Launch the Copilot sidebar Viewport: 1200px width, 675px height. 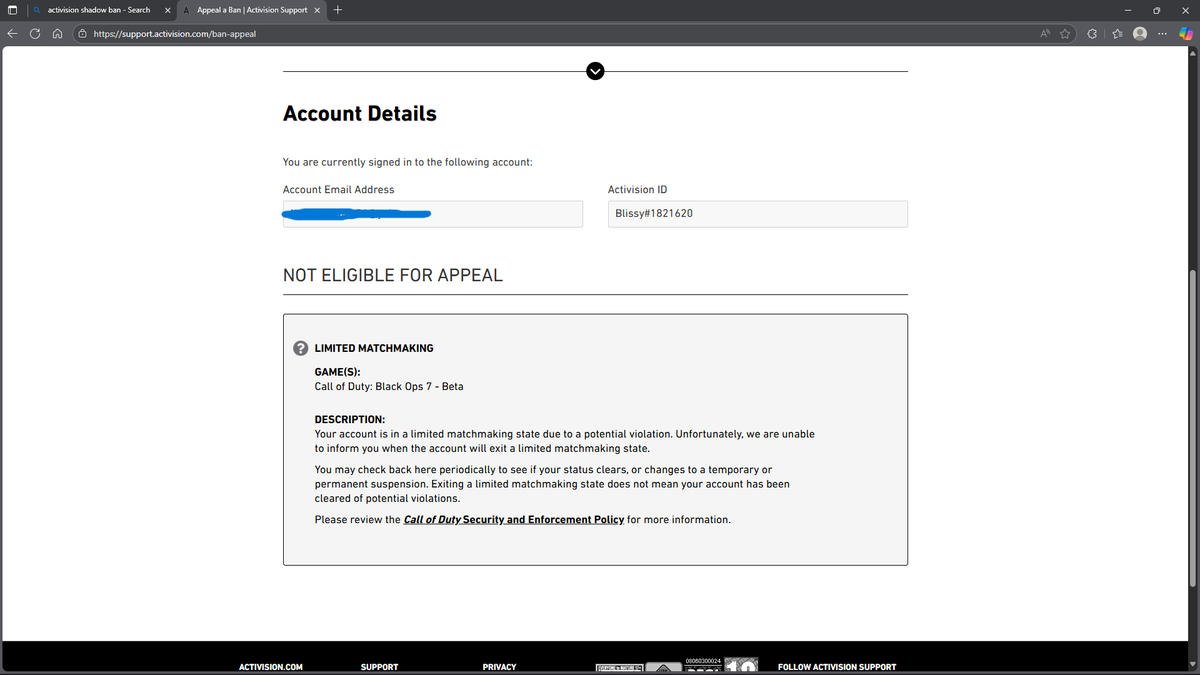point(1186,34)
